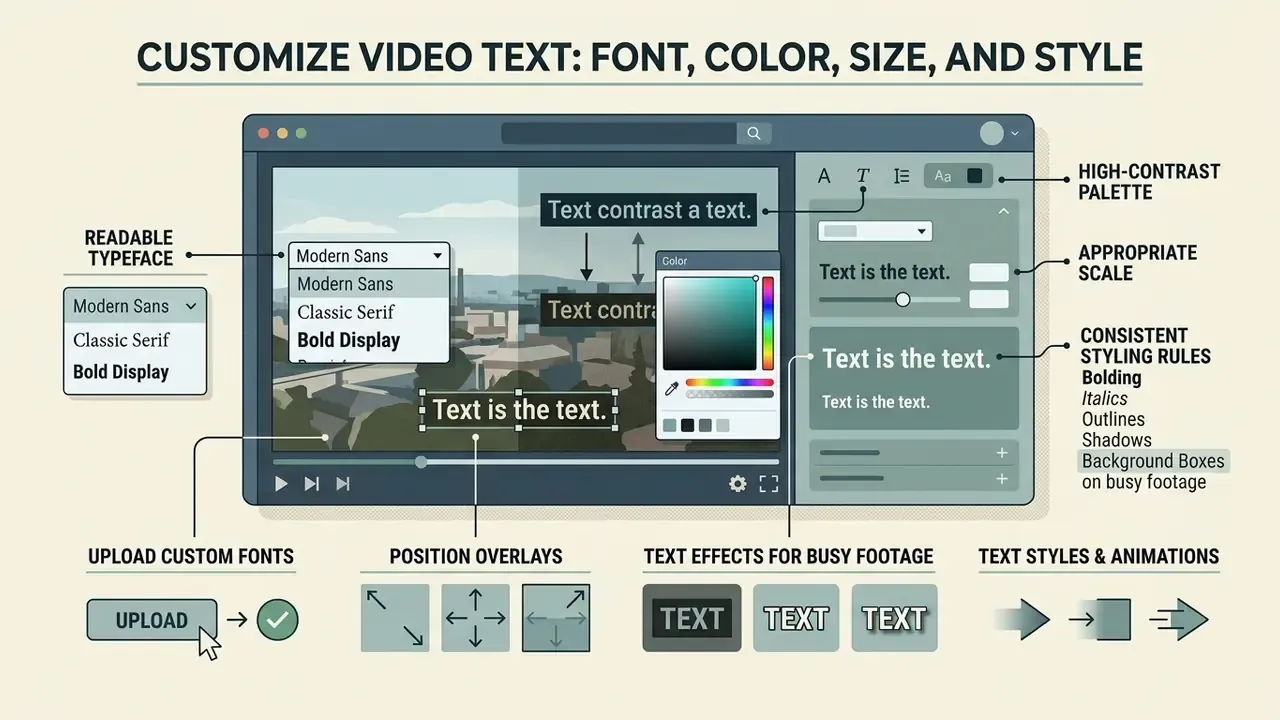This screenshot has height=720, width=1280.
Task: Expand the lower collapsed row with its plus sign
Action: pyautogui.click(x=1002, y=479)
